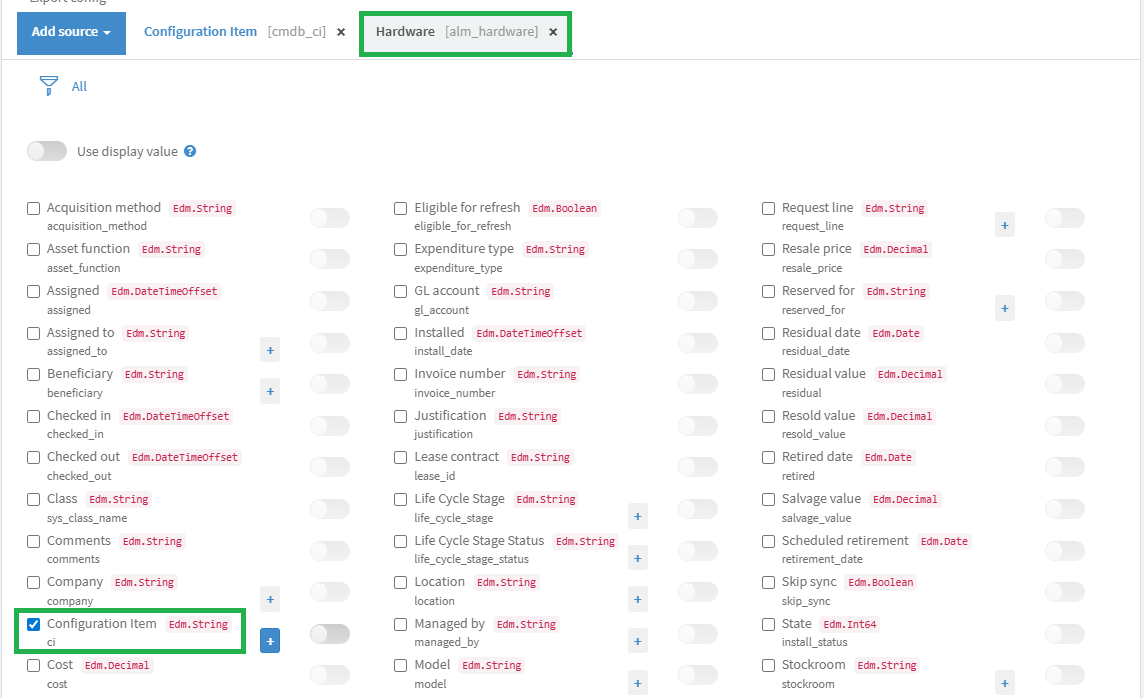Image resolution: width=1144 pixels, height=698 pixels.
Task: Enable the Eligible for refresh checkbox
Action: tap(401, 208)
